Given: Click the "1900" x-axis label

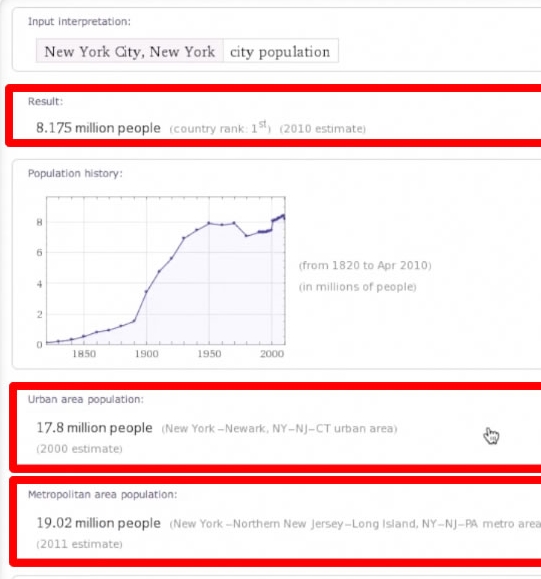Looking at the screenshot, I should tap(147, 354).
